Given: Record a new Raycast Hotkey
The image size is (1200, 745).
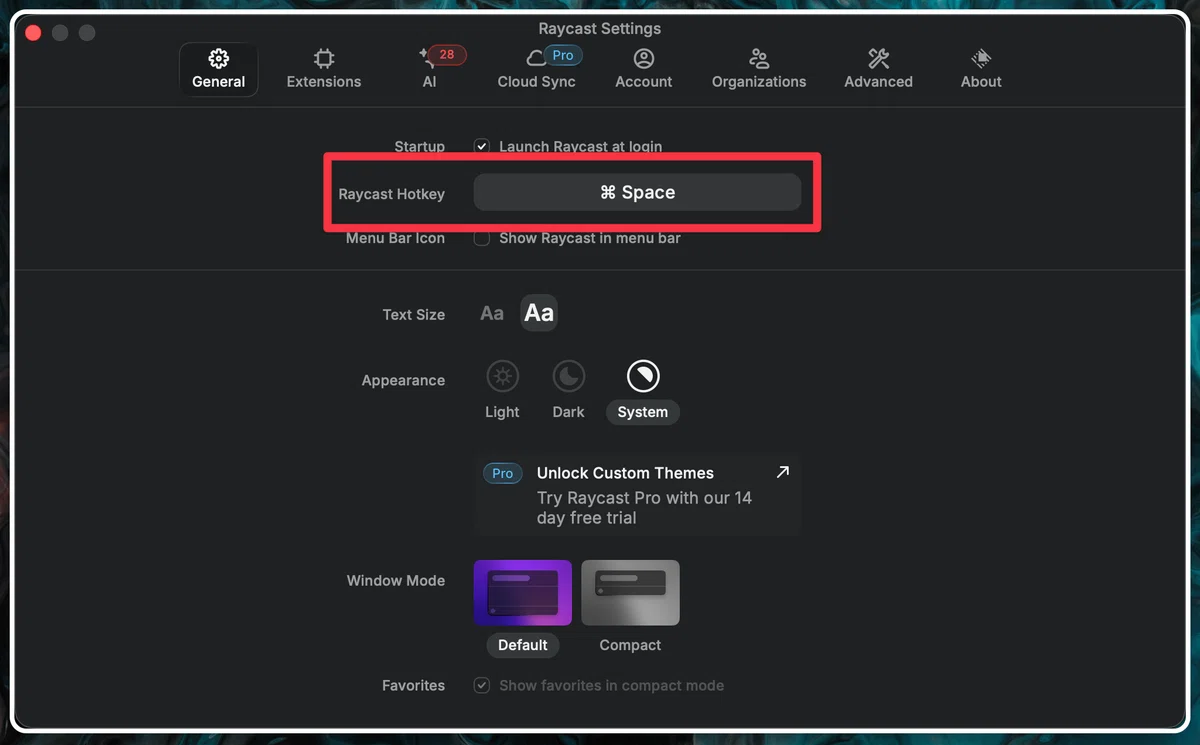Looking at the screenshot, I should coord(637,192).
